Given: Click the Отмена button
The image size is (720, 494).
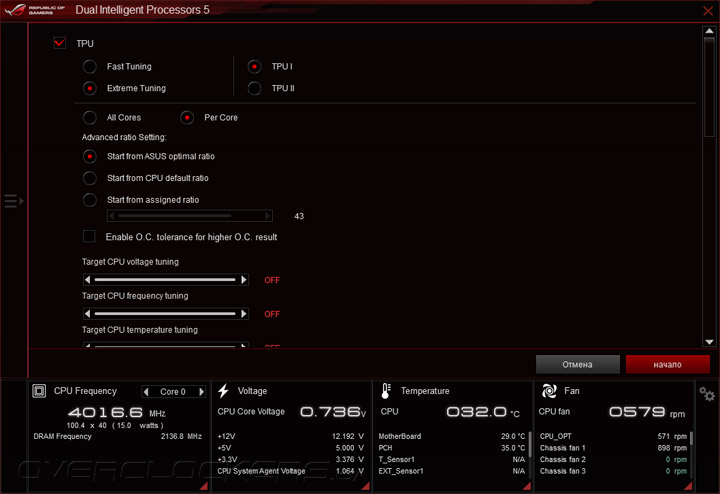Looking at the screenshot, I should coord(578,365).
